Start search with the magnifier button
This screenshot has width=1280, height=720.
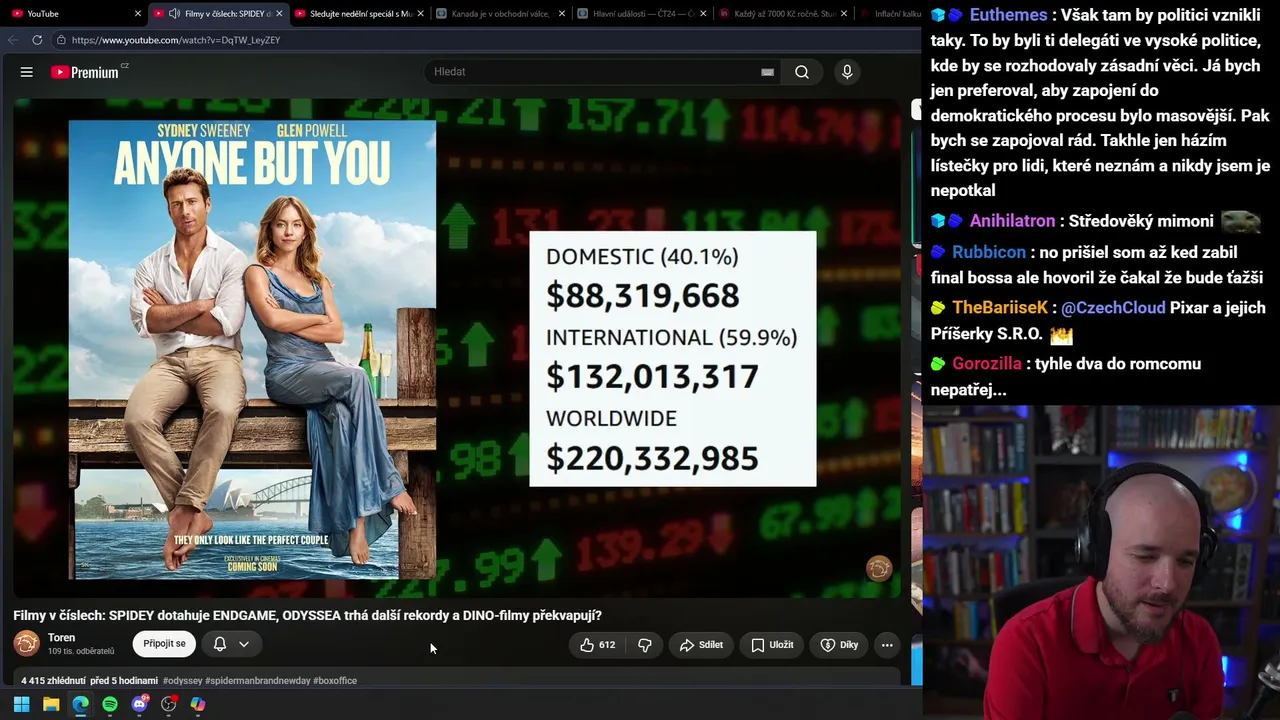[802, 72]
